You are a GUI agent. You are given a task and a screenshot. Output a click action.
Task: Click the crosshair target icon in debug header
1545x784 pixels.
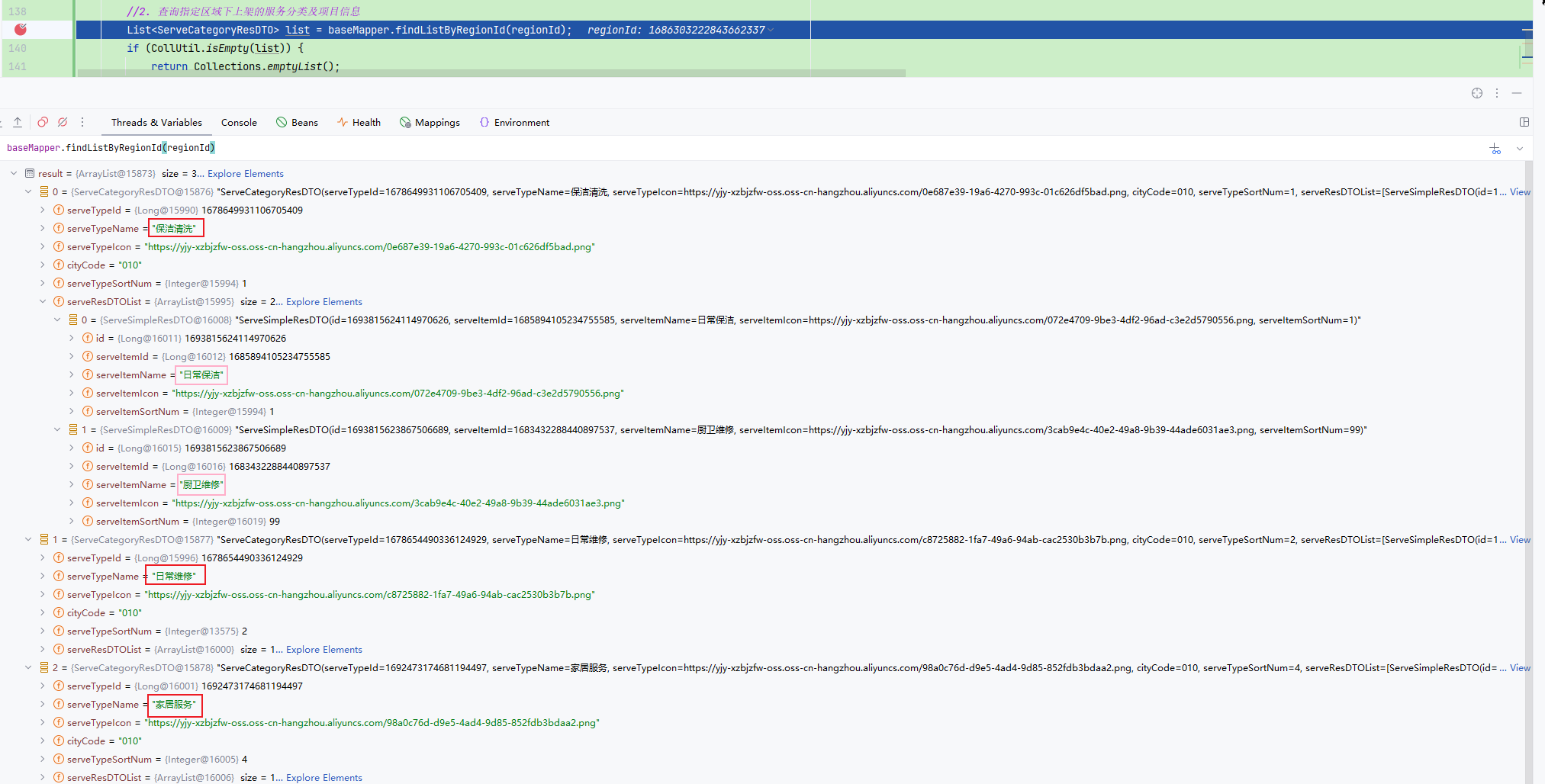1477,93
